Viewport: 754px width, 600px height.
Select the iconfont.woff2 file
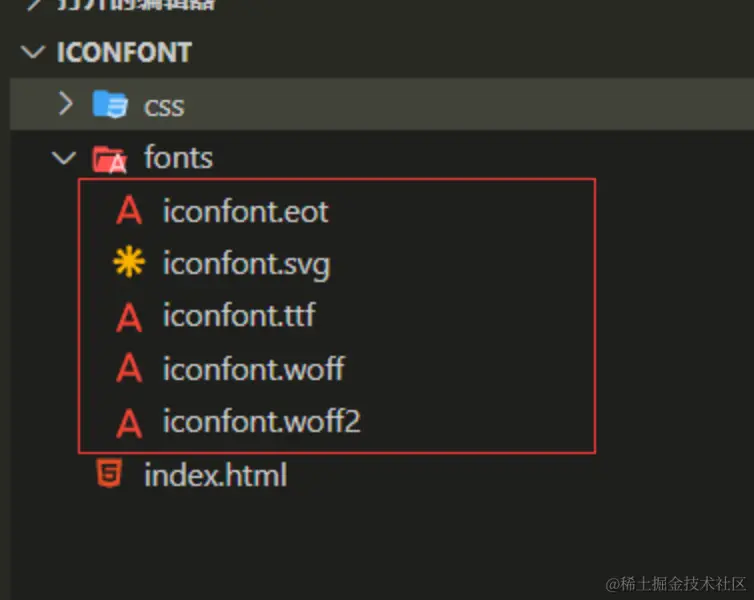[x=261, y=422]
